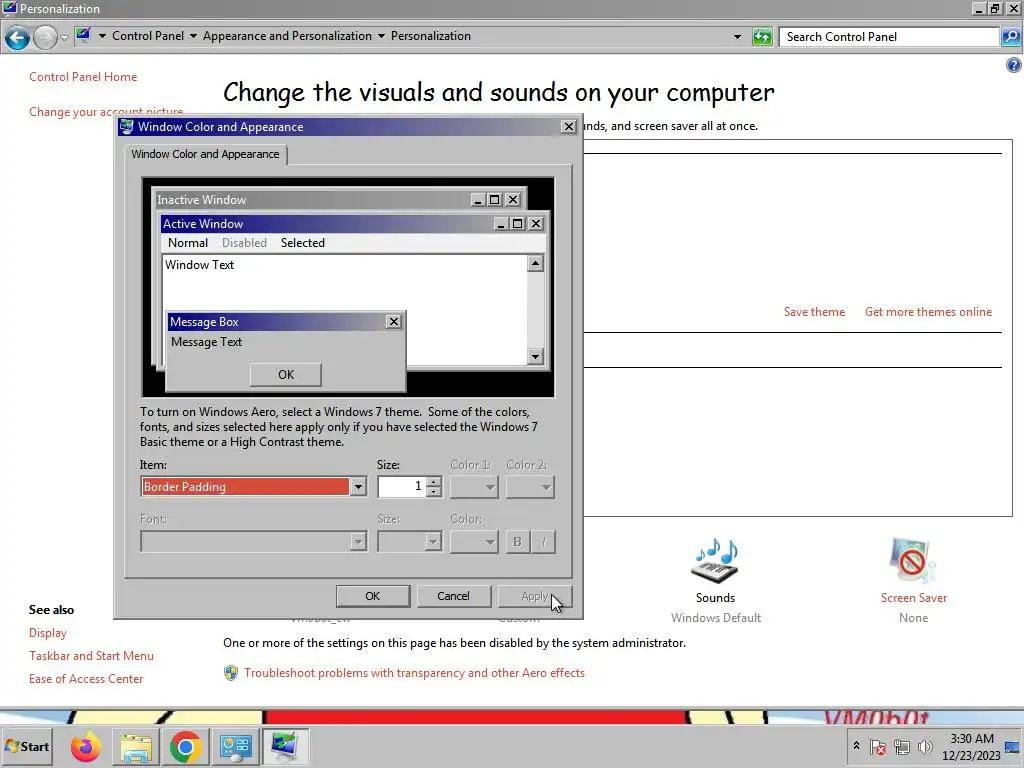Click the network tray icon
This screenshot has width=1024, height=768.
click(902, 747)
